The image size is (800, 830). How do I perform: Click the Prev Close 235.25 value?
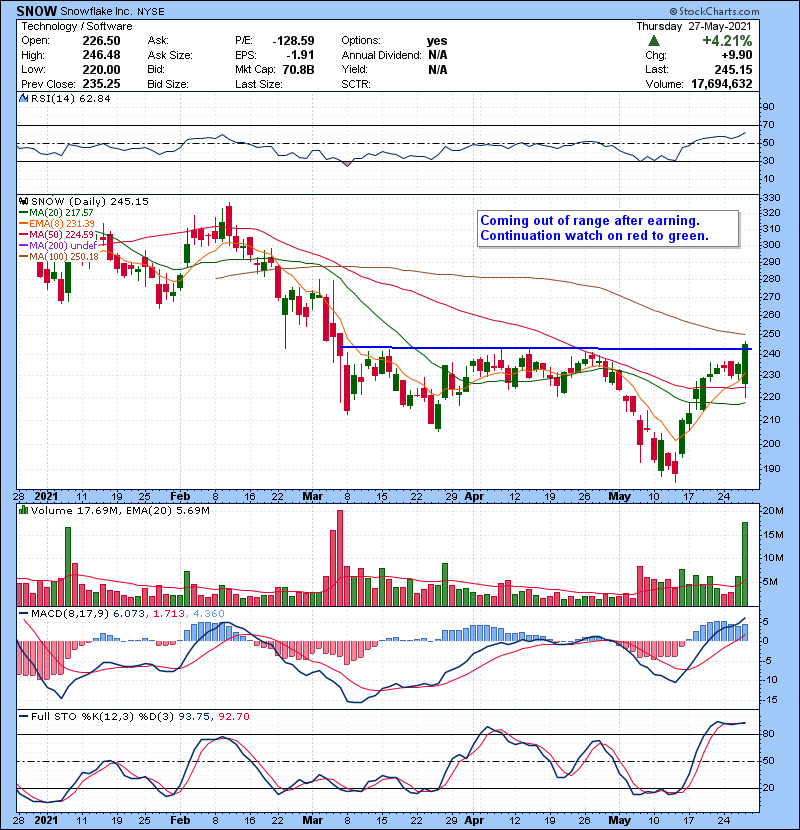coord(101,84)
